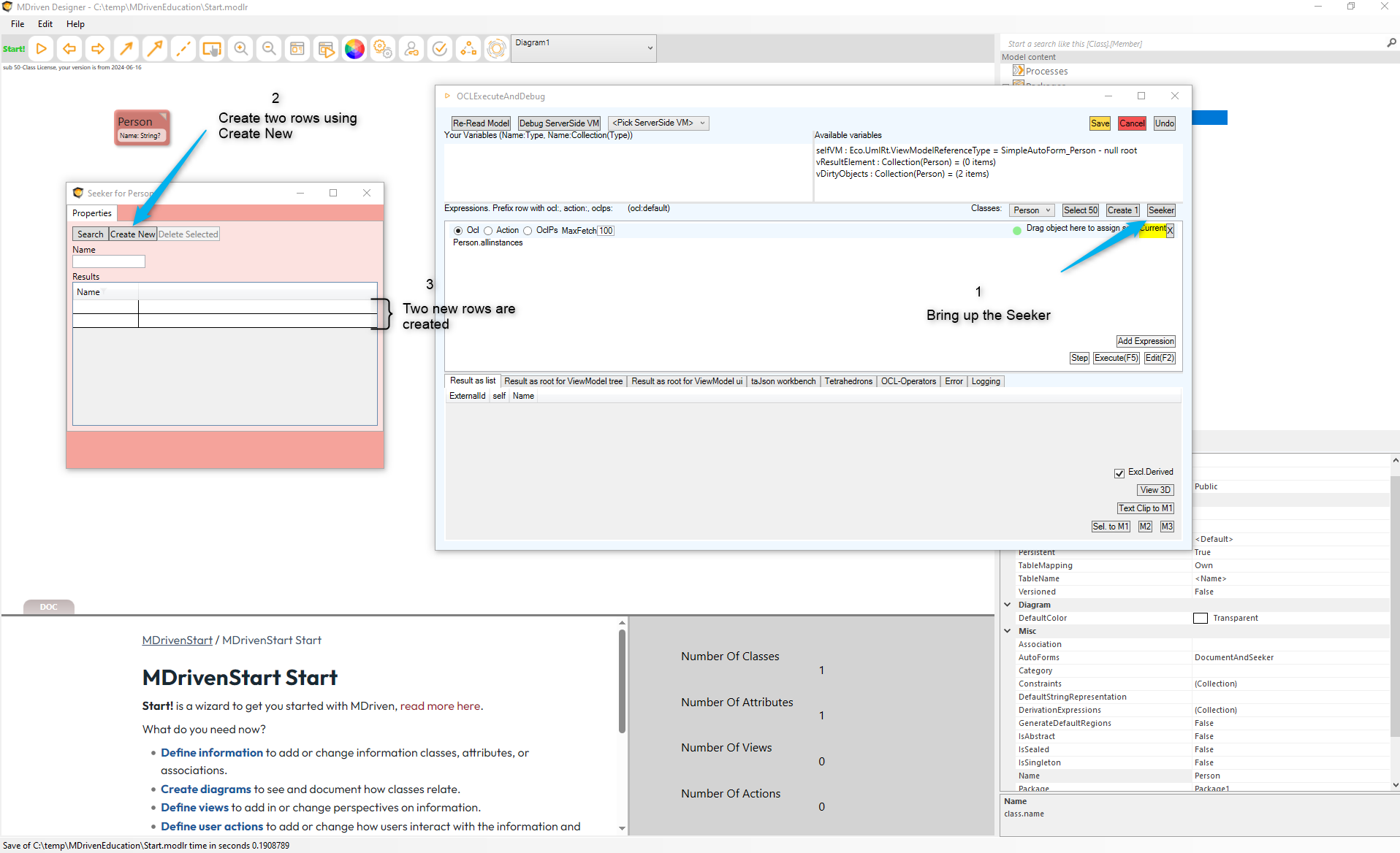Click the Name input field in Seeker
The width and height of the screenshot is (1400, 853).
109,261
